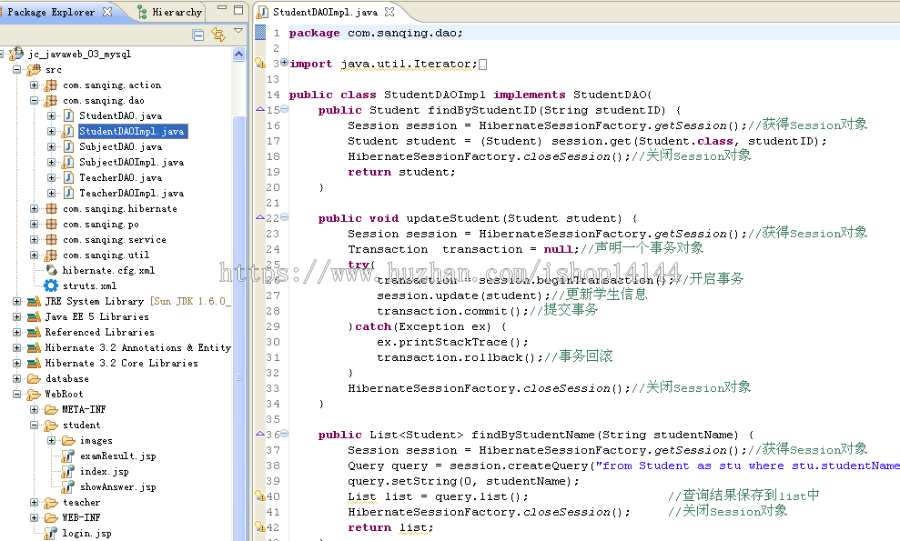Select hibernate.cfg.xml file
This screenshot has height=541, width=900.
click(x=108, y=270)
